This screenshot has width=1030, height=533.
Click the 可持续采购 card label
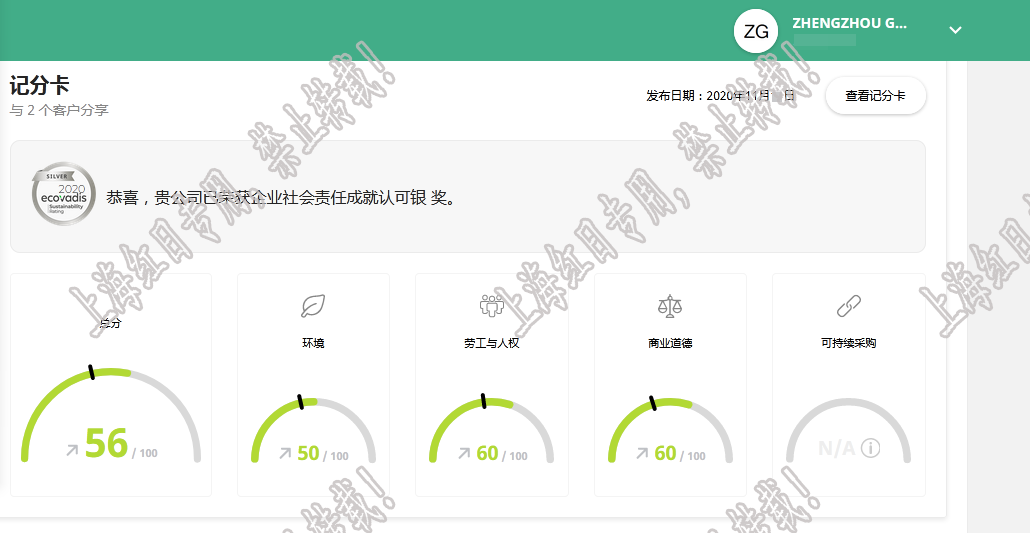(x=849, y=343)
